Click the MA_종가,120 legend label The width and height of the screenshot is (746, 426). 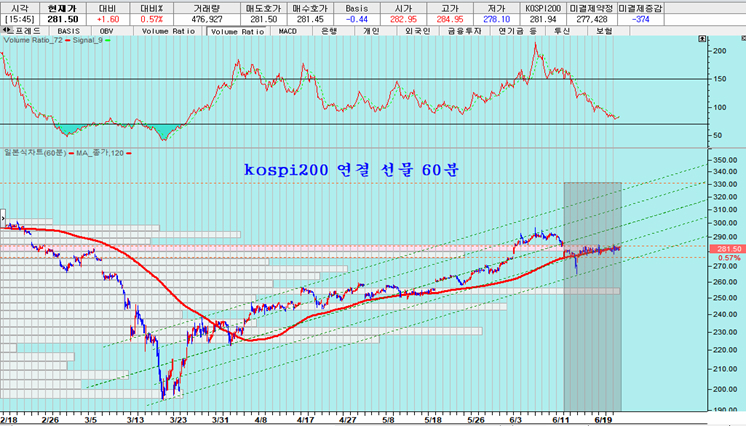[x=100, y=153]
